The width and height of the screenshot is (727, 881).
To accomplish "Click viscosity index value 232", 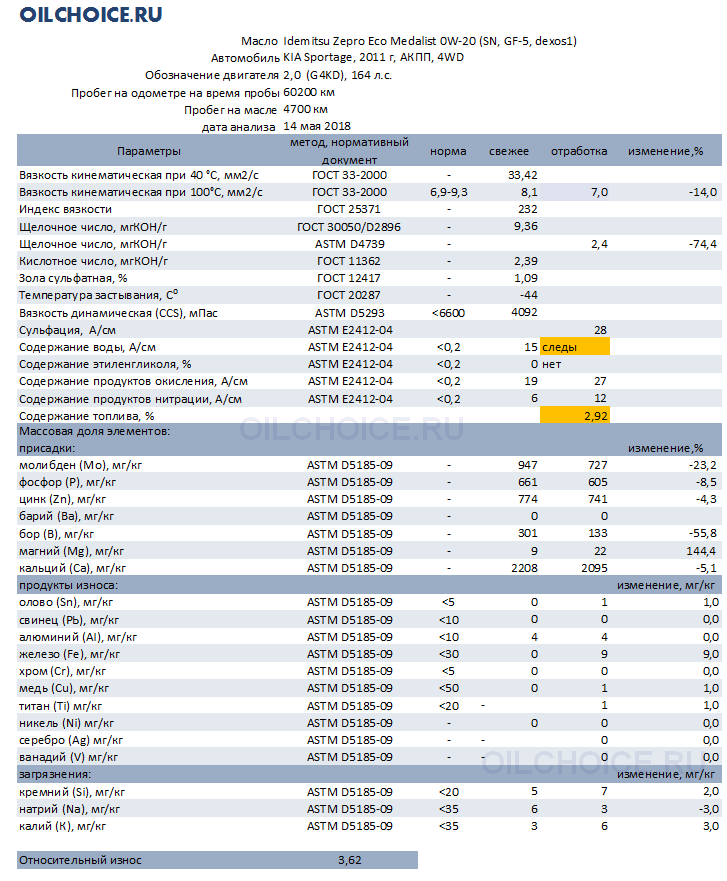I will pos(527,209).
